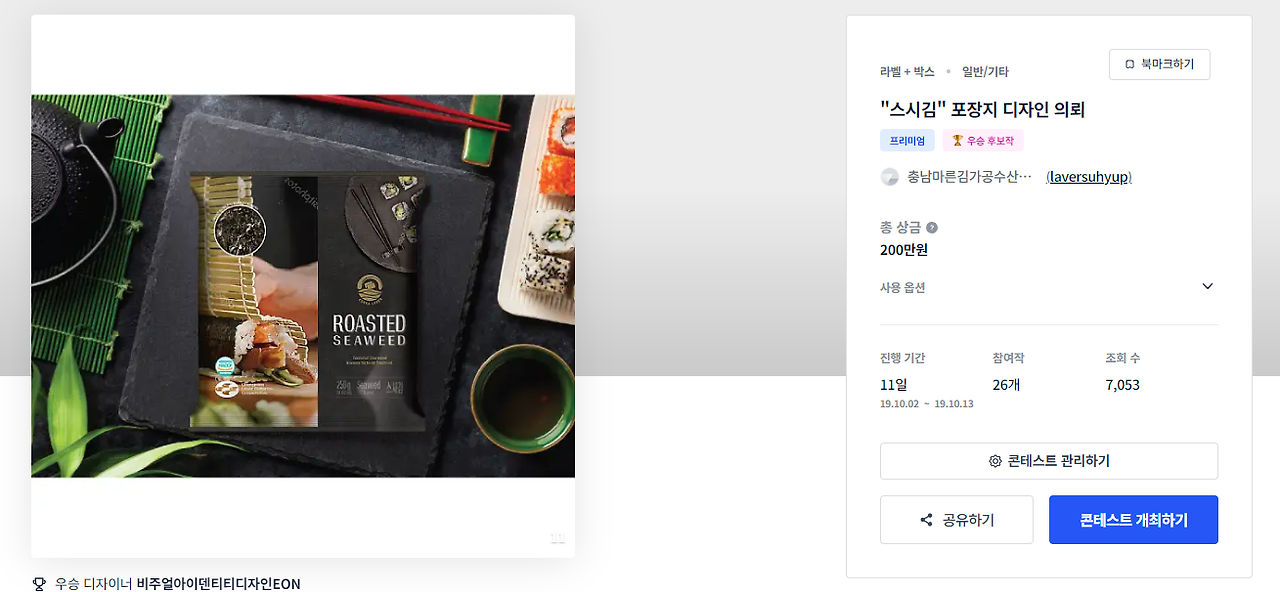
Task: Open the laversuhyup profile link
Action: [x=1089, y=177]
